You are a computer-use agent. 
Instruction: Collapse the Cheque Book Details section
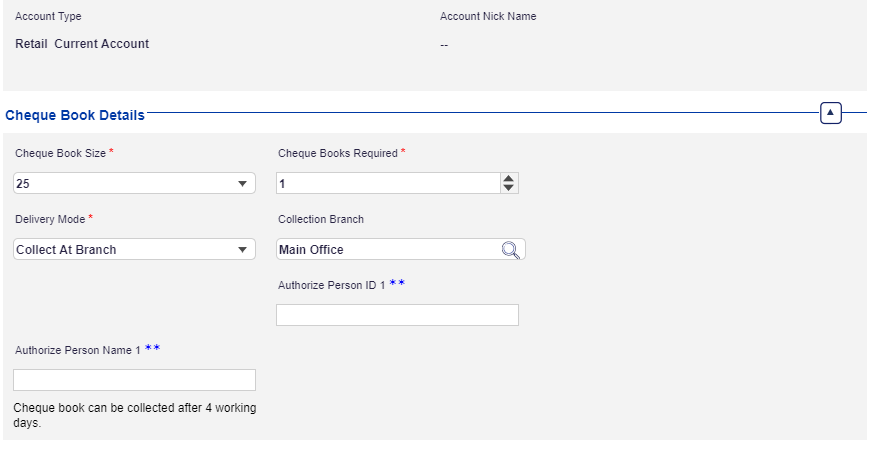click(830, 113)
